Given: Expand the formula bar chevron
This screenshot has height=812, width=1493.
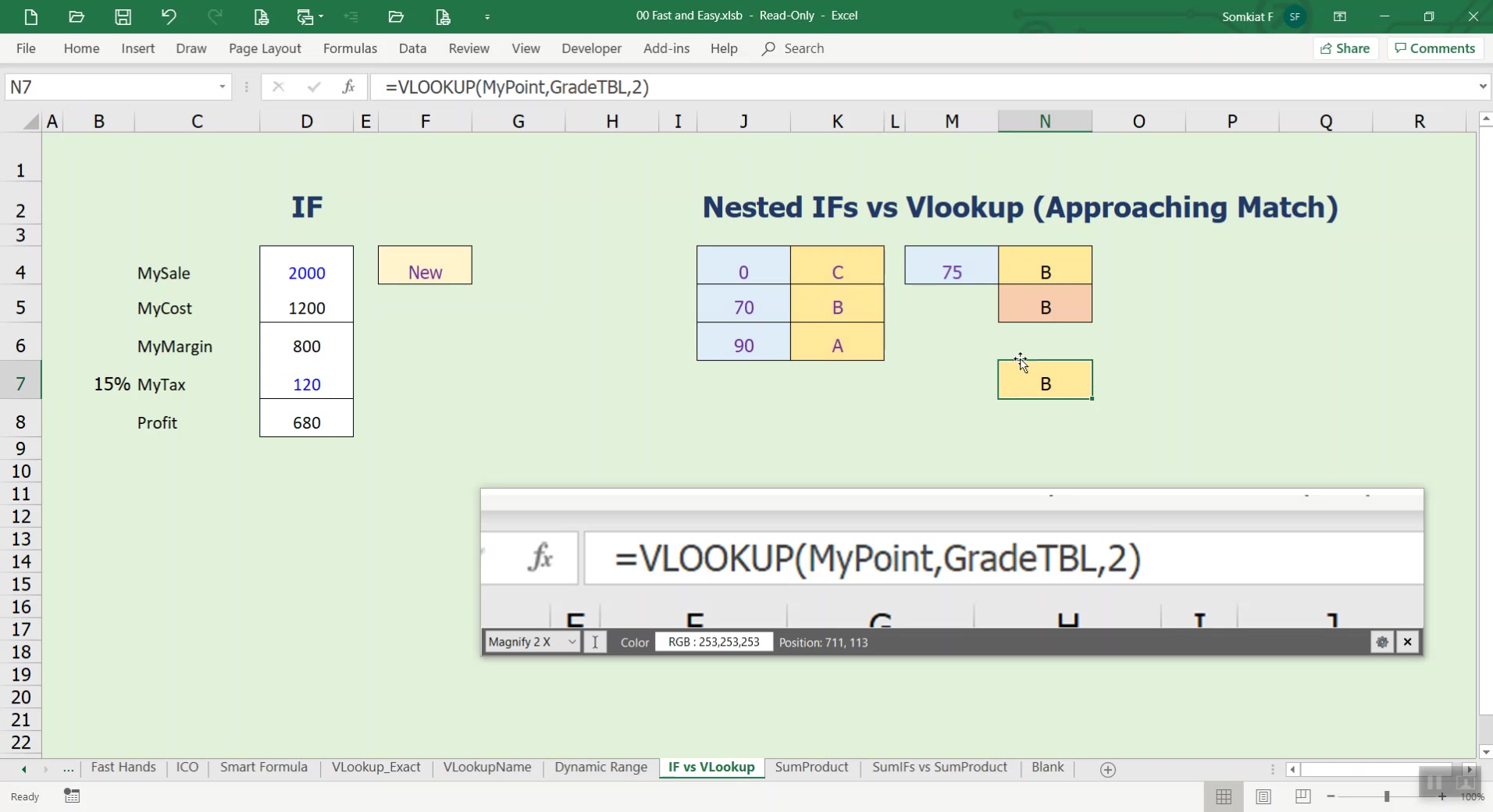Looking at the screenshot, I should 1482,87.
